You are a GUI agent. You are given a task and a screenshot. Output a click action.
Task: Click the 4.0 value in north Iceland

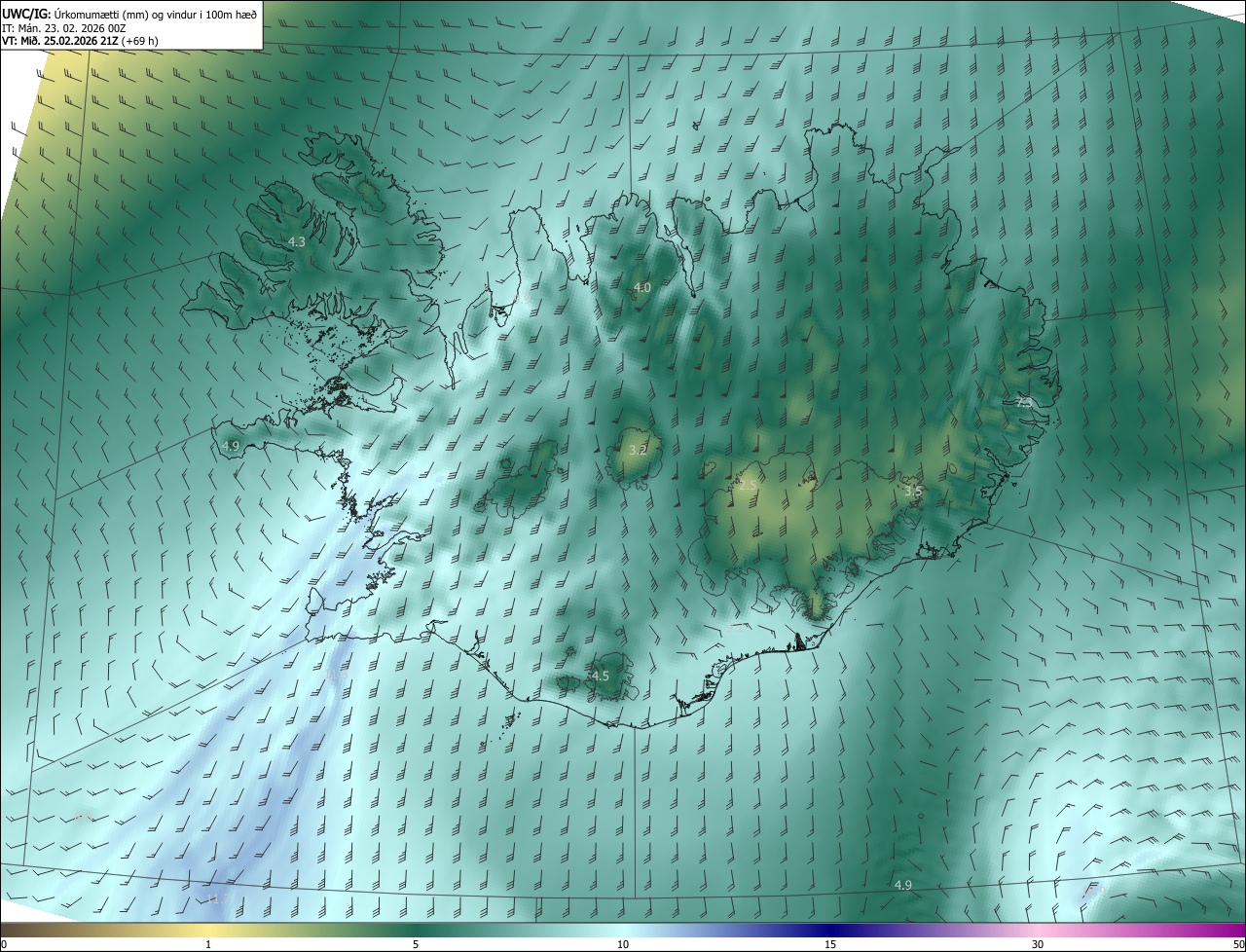pos(641,287)
